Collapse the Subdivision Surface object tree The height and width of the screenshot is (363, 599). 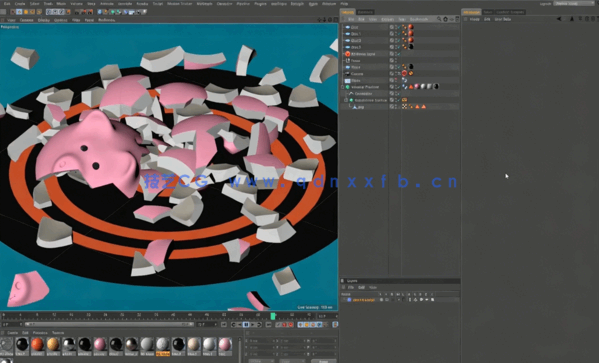click(346, 100)
